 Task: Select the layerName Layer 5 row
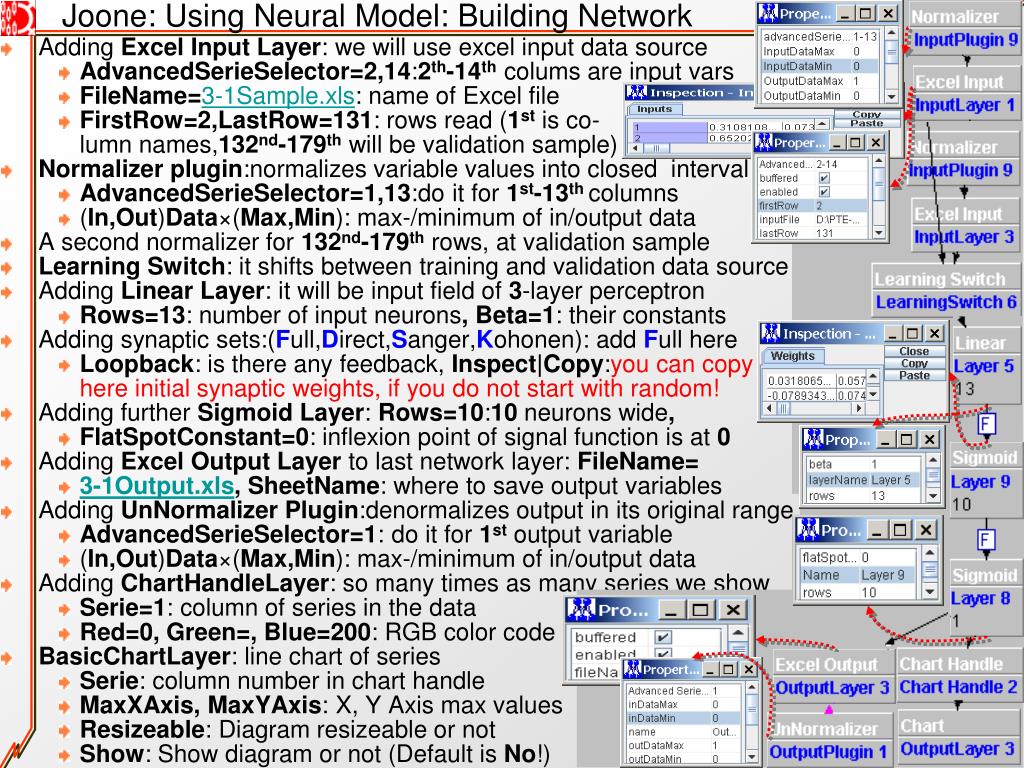(863, 480)
